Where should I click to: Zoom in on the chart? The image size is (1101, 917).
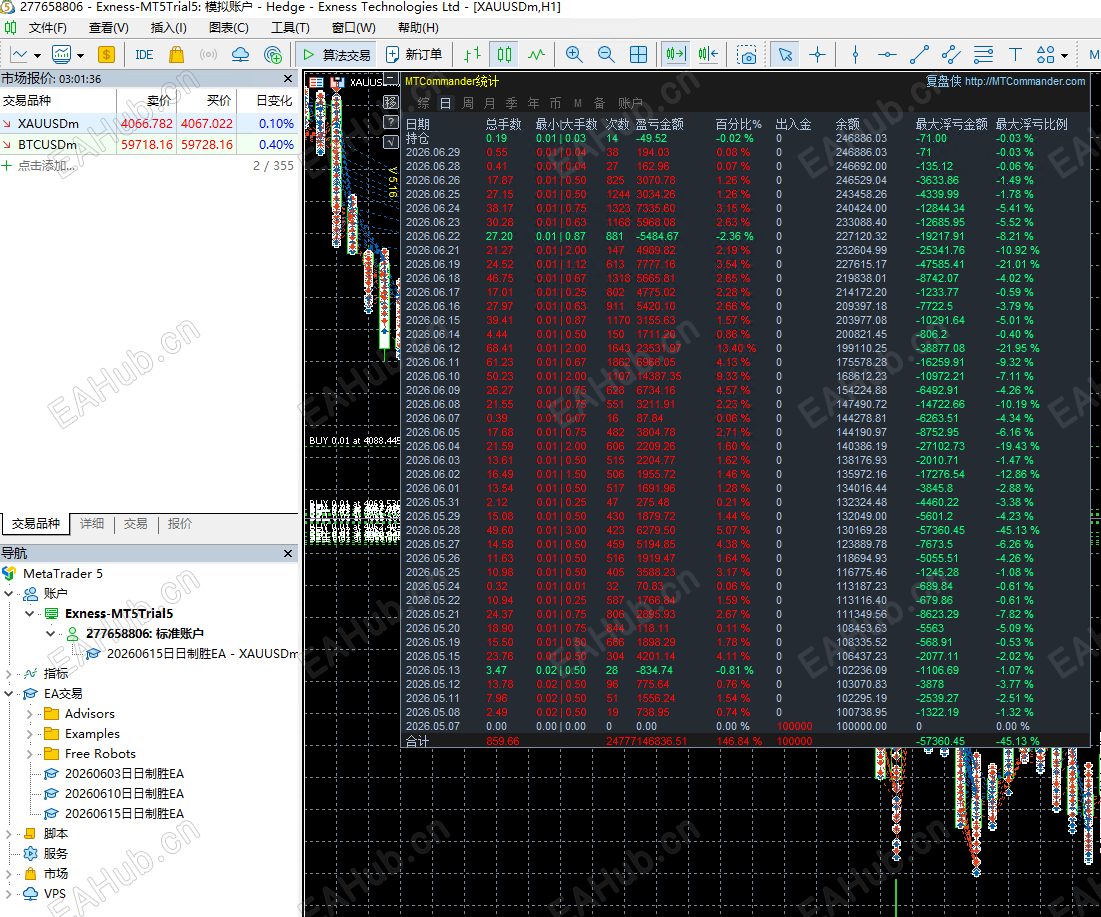tap(574, 55)
